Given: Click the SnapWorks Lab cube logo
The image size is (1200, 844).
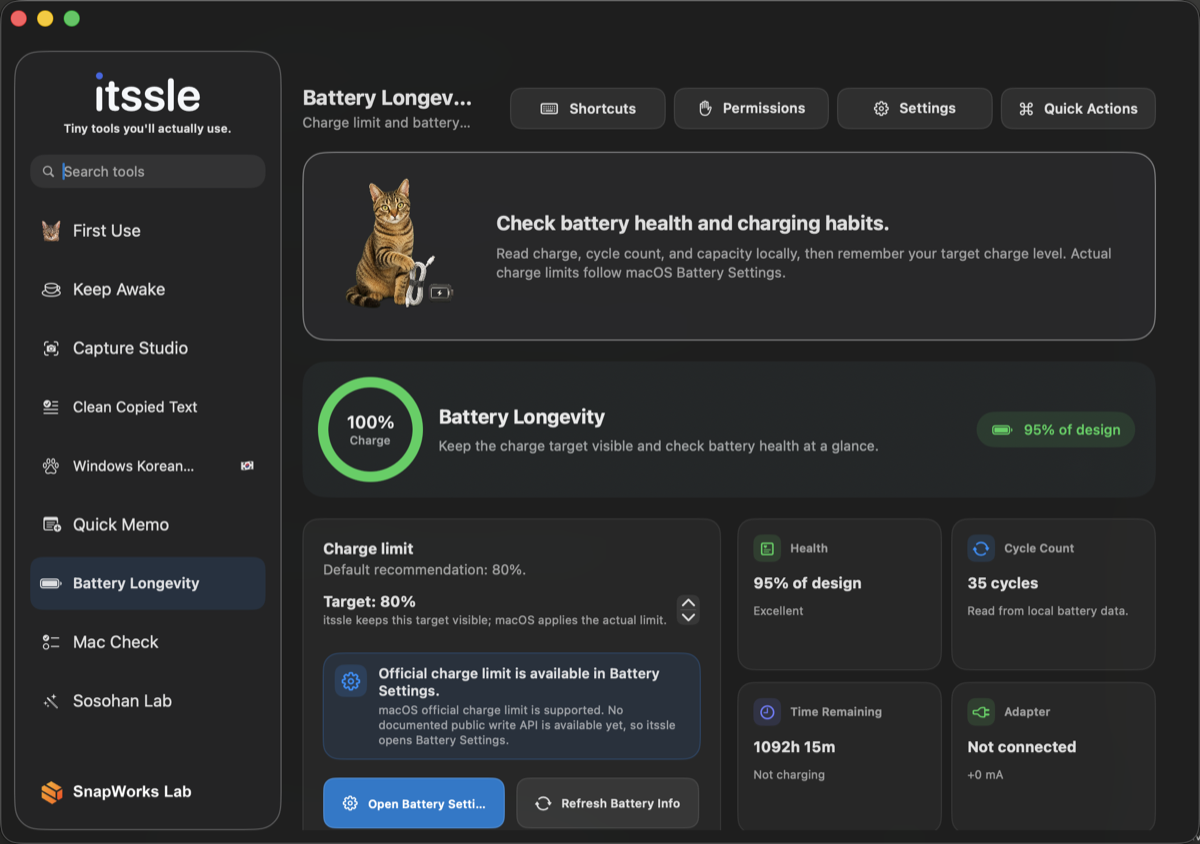Looking at the screenshot, I should [x=52, y=792].
